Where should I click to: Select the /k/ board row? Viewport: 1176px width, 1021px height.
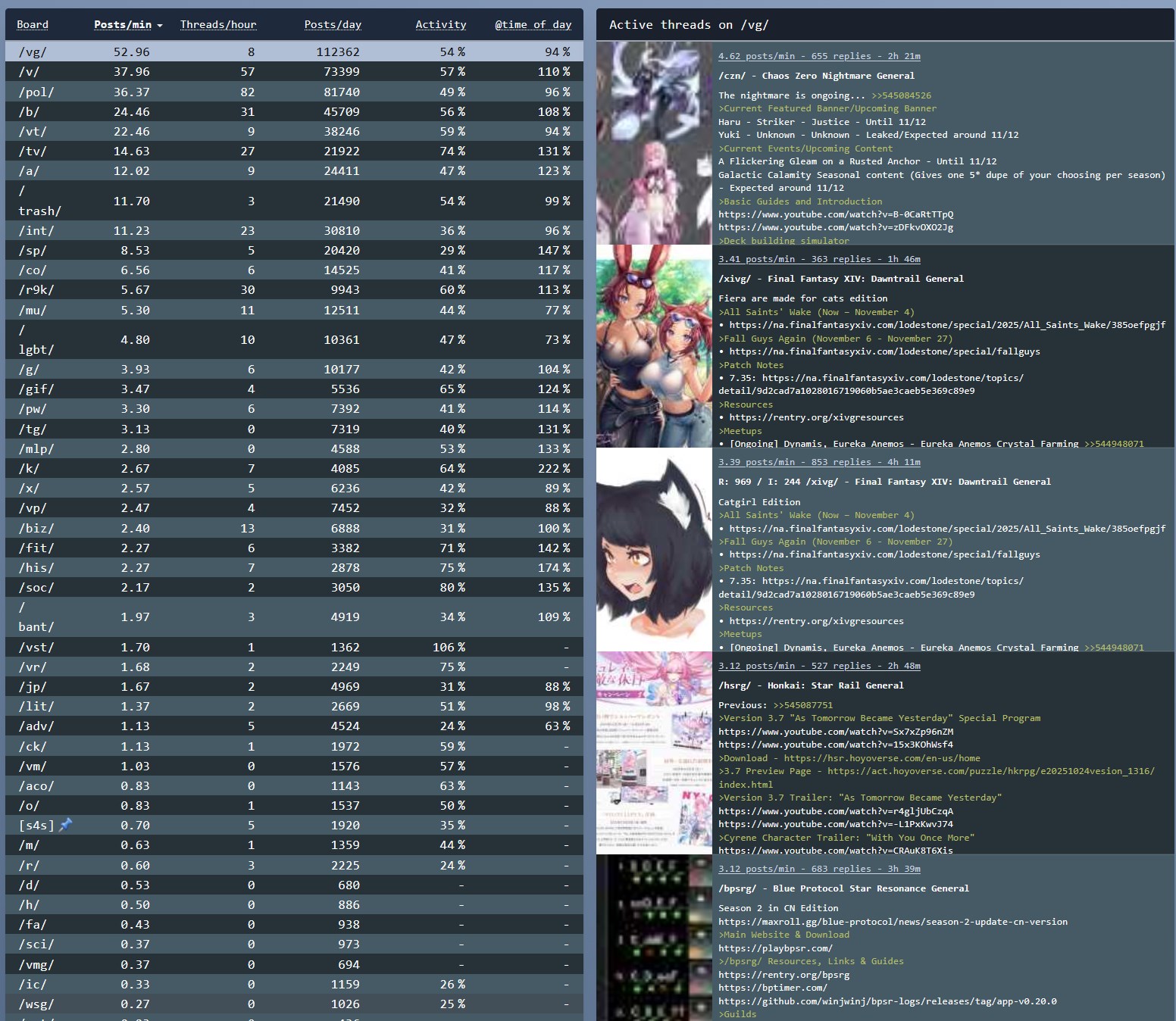(294, 468)
